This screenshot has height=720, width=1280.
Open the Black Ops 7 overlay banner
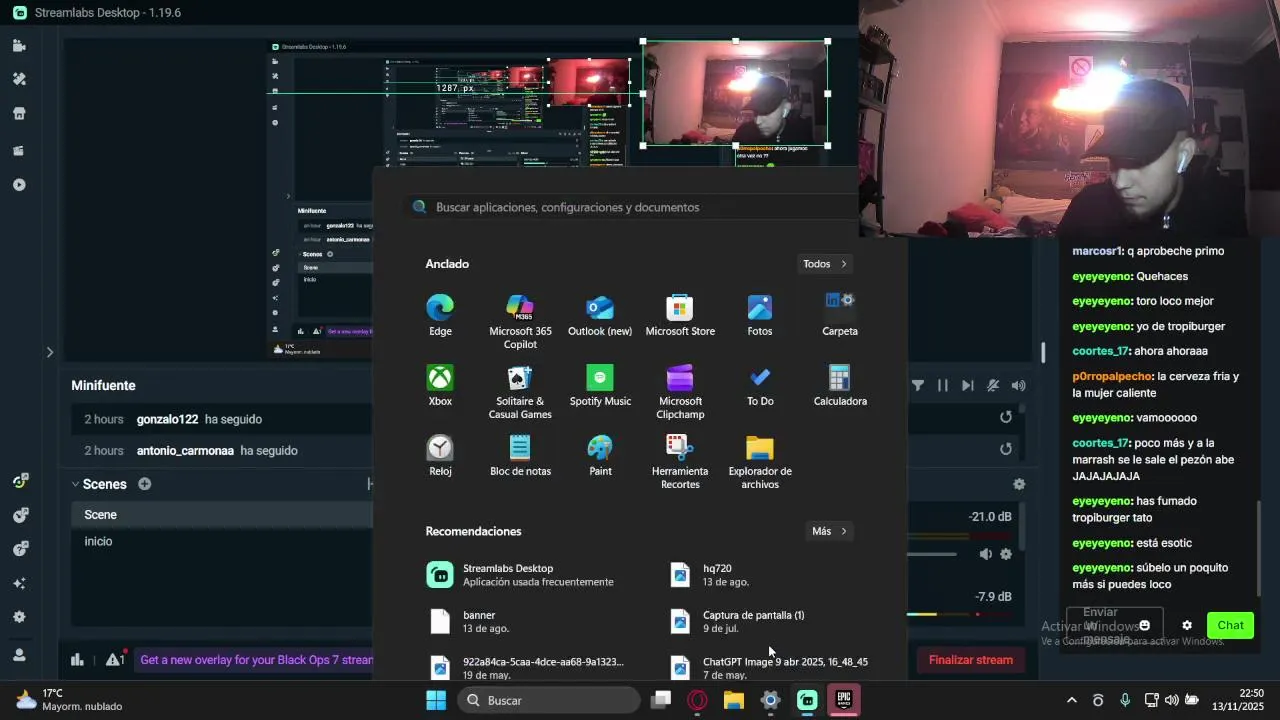click(256, 660)
